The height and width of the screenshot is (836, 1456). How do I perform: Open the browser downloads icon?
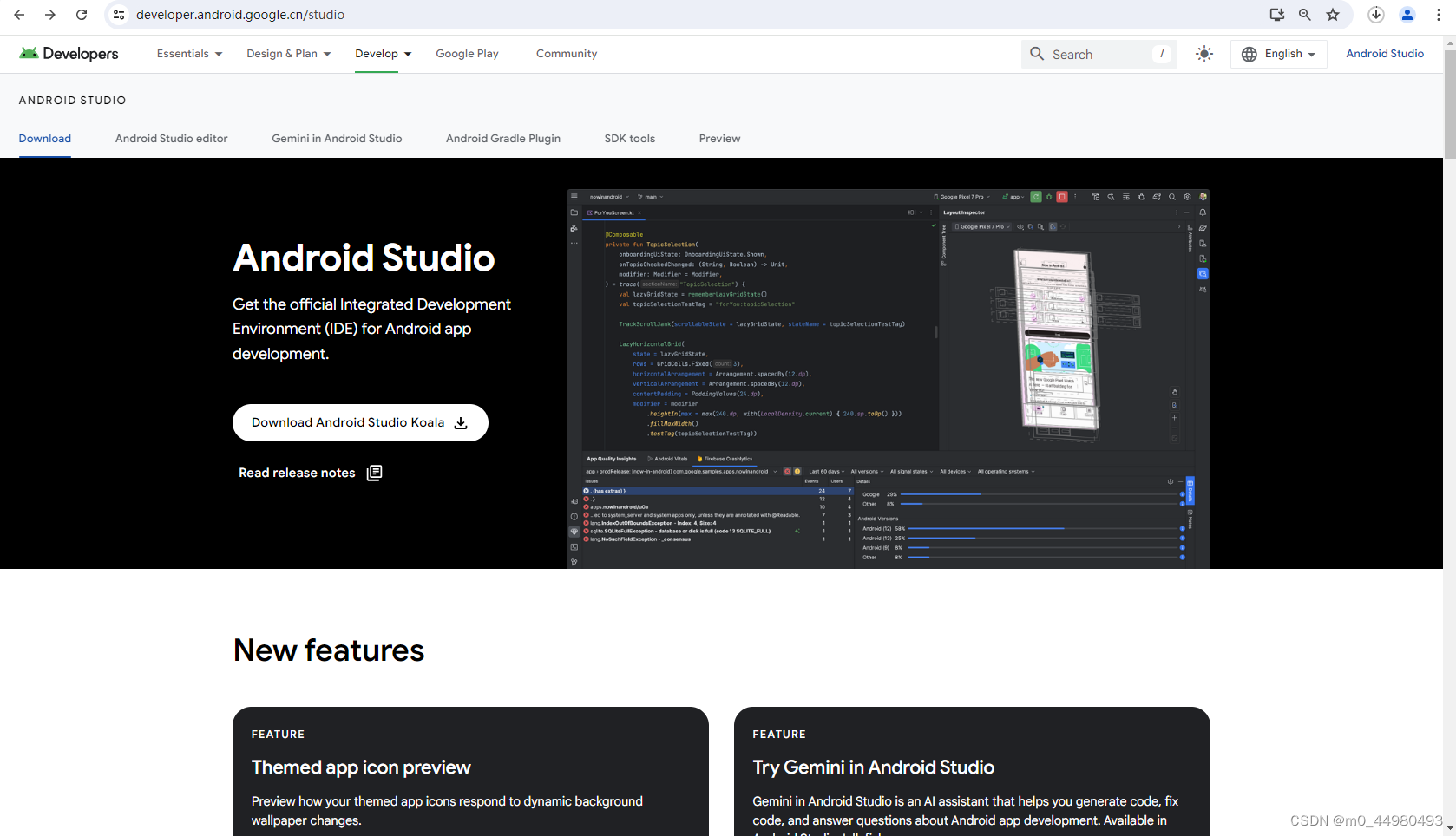point(1376,15)
